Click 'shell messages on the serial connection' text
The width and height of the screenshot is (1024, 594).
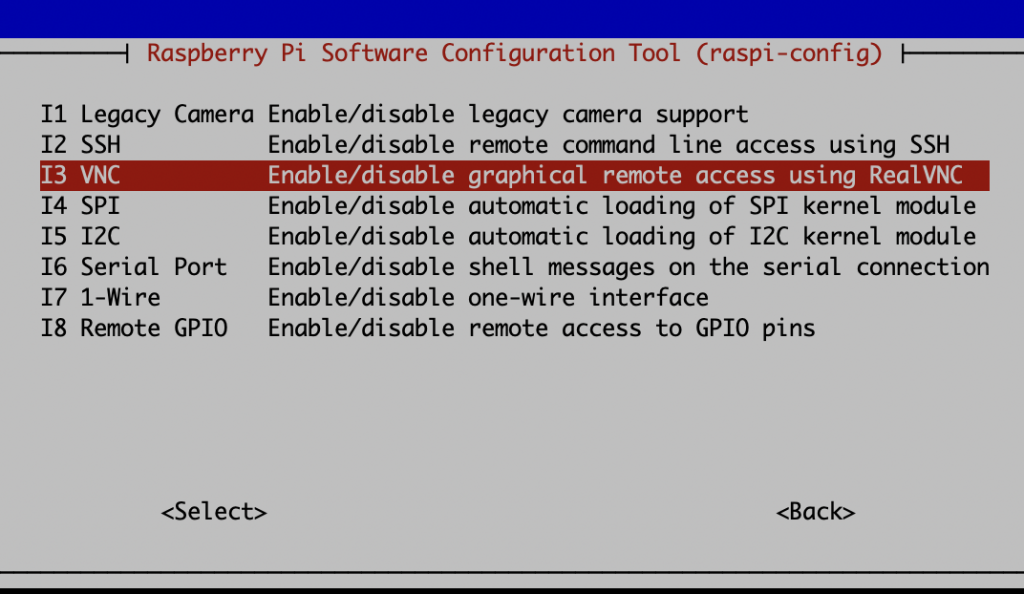click(729, 267)
